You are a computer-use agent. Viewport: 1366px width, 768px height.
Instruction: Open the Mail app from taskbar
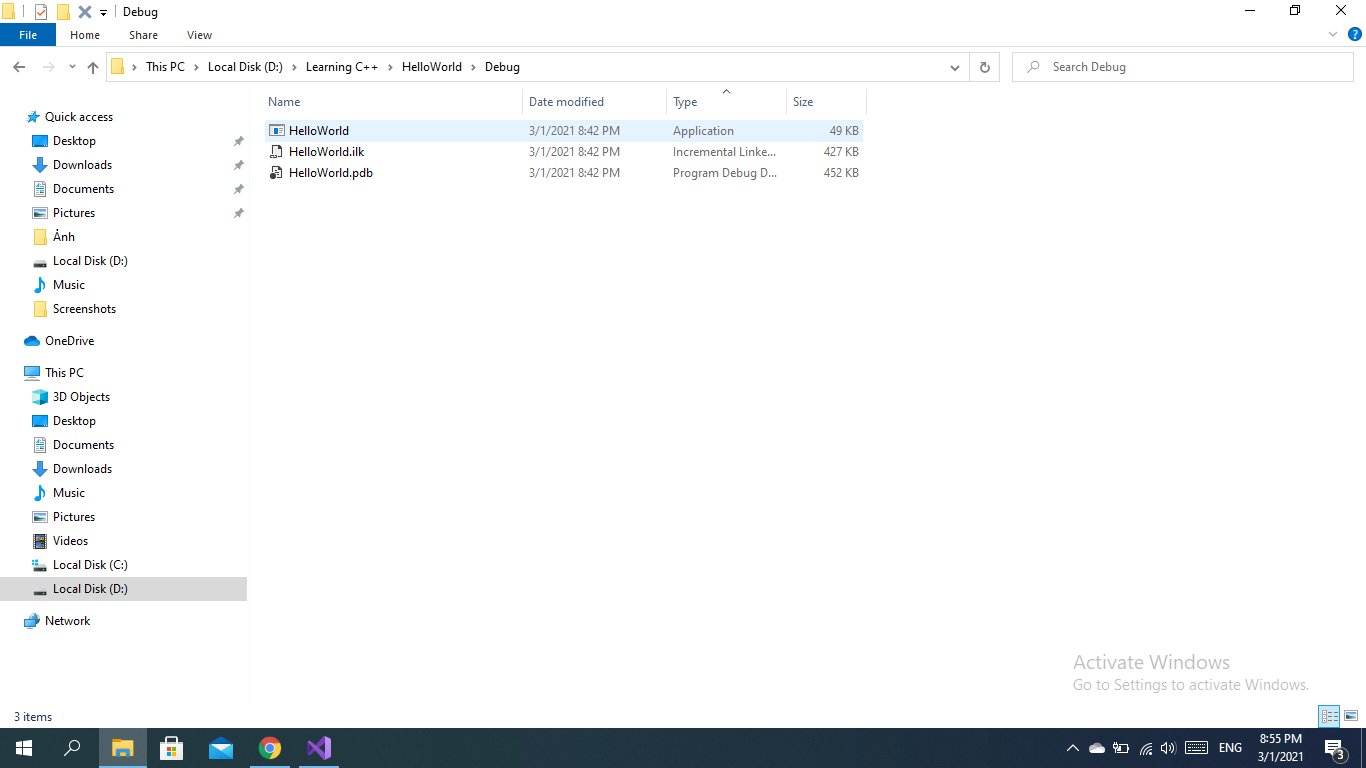coord(221,748)
